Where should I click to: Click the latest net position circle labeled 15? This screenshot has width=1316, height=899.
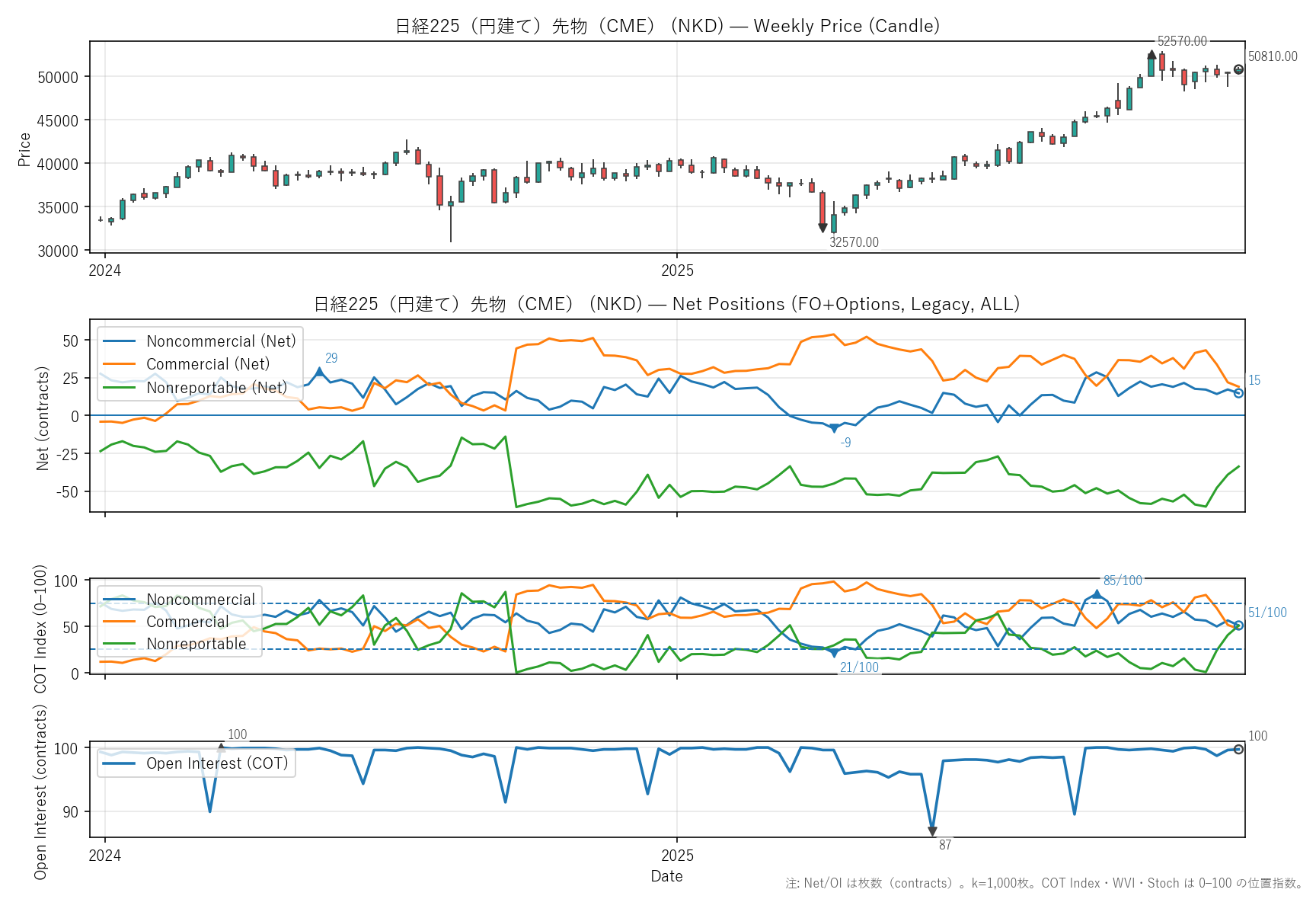1238,393
